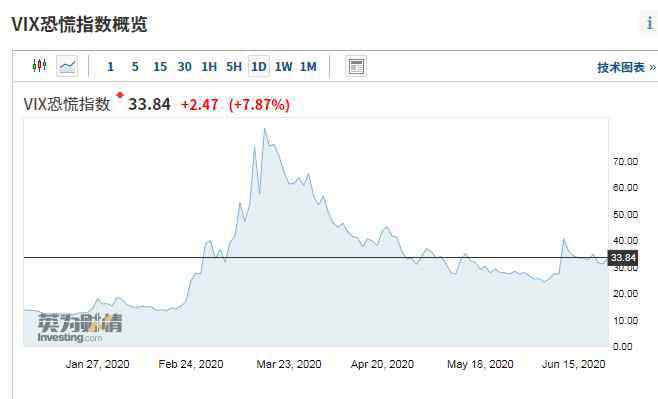
Task: Select the 1M interval
Action: [x=308, y=67]
